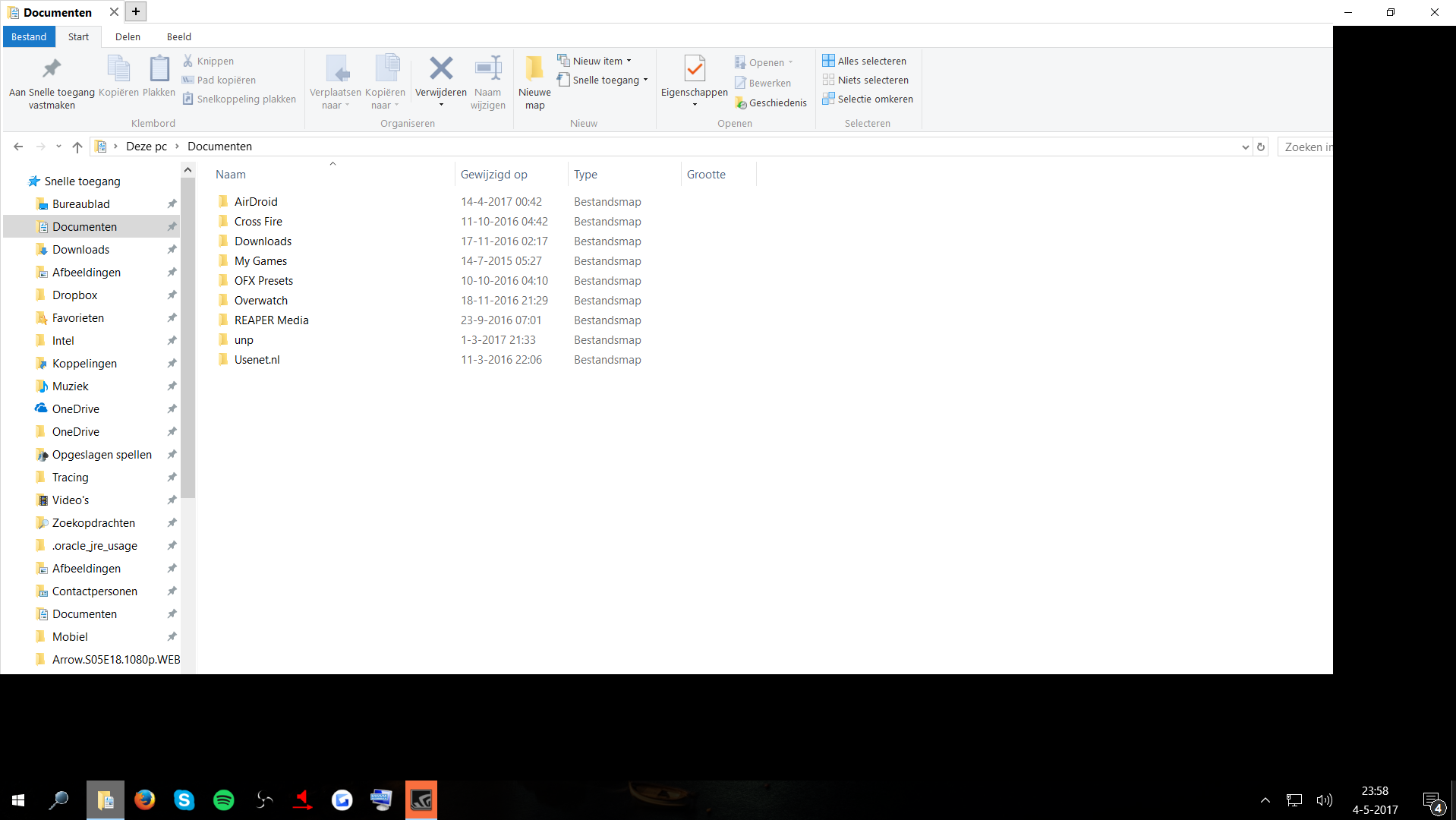1456x820 pixels.
Task: Select the Cross Fire folder
Action: [x=258, y=222]
